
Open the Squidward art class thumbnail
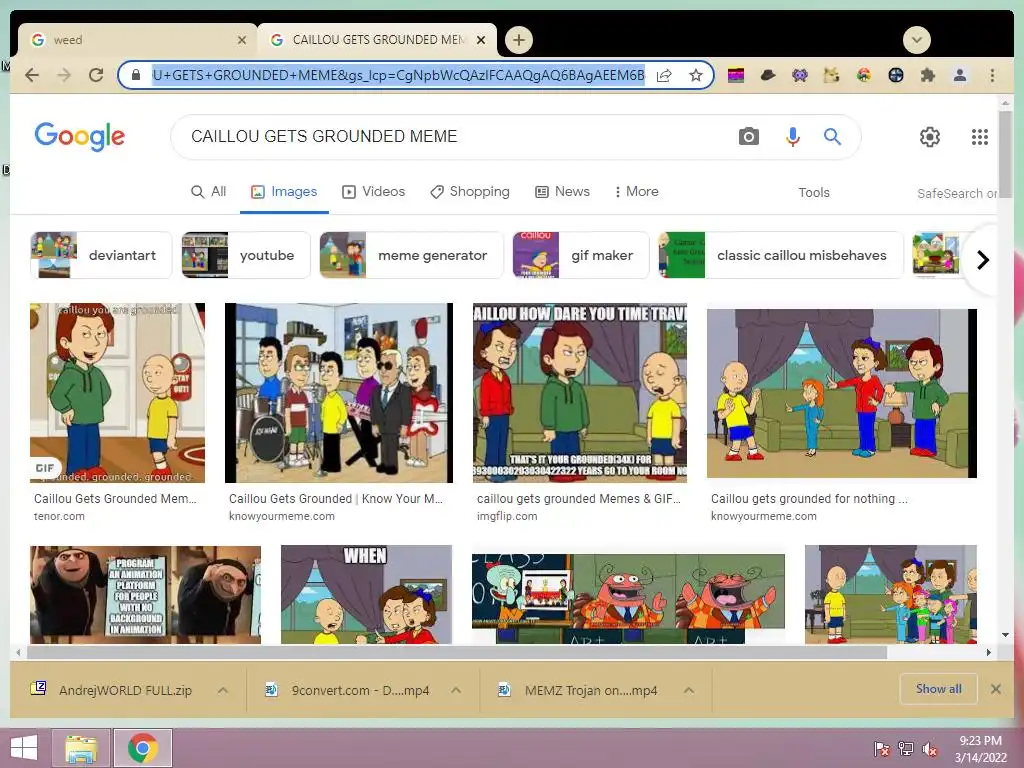628,599
